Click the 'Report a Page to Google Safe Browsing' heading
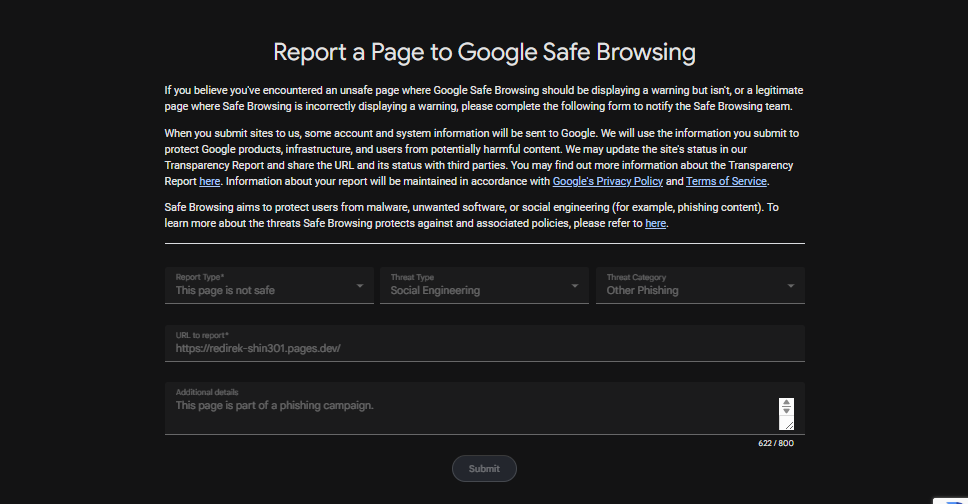Viewport: 968px width, 504px height. (x=485, y=52)
